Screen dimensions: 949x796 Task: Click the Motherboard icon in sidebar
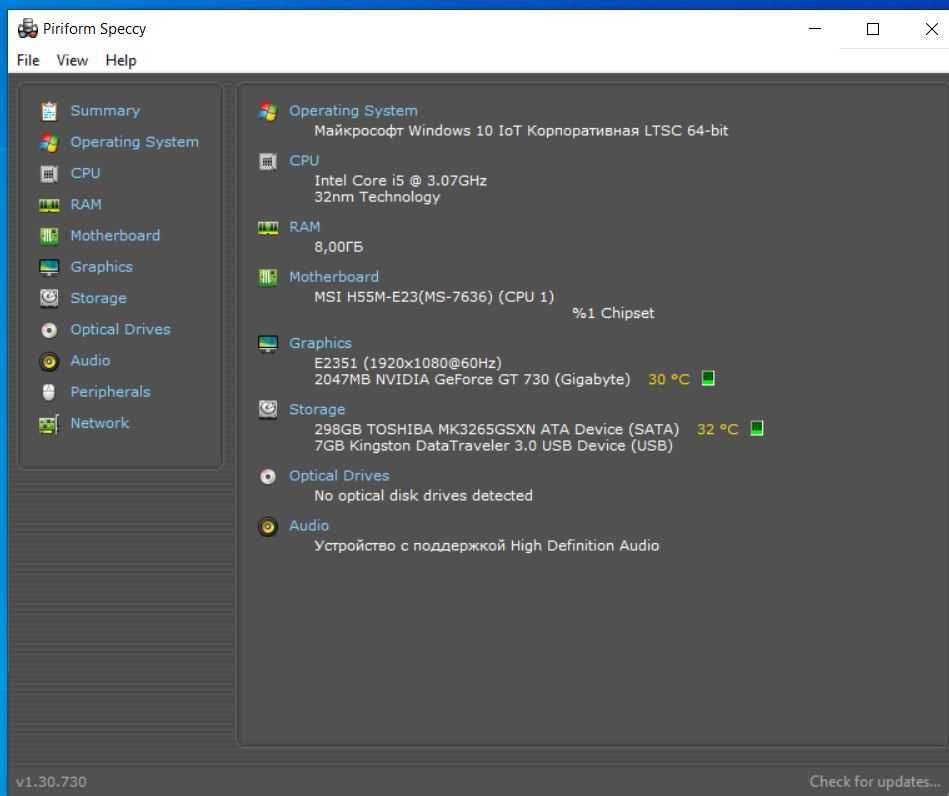pos(49,236)
